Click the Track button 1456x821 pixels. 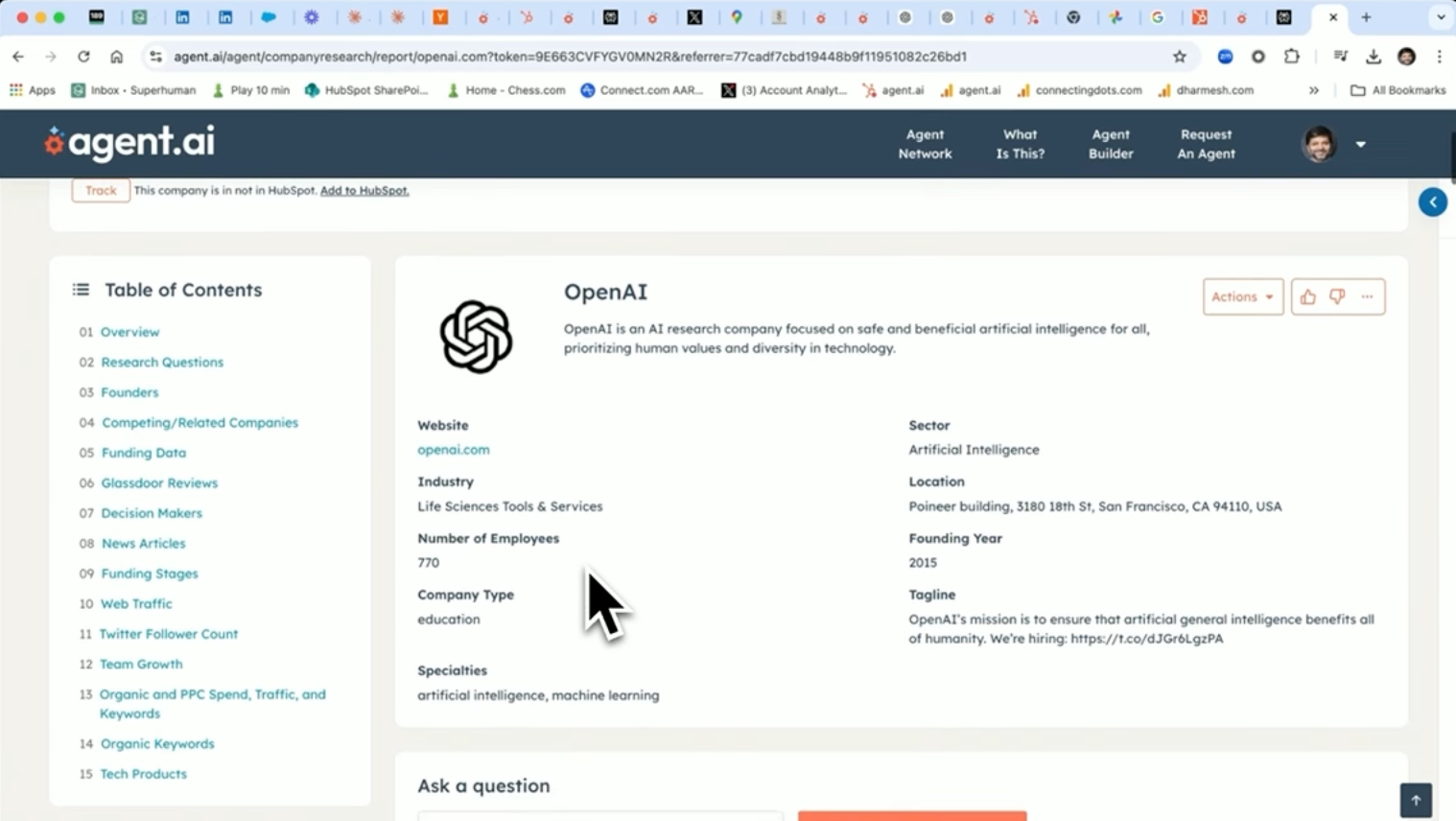click(x=101, y=190)
